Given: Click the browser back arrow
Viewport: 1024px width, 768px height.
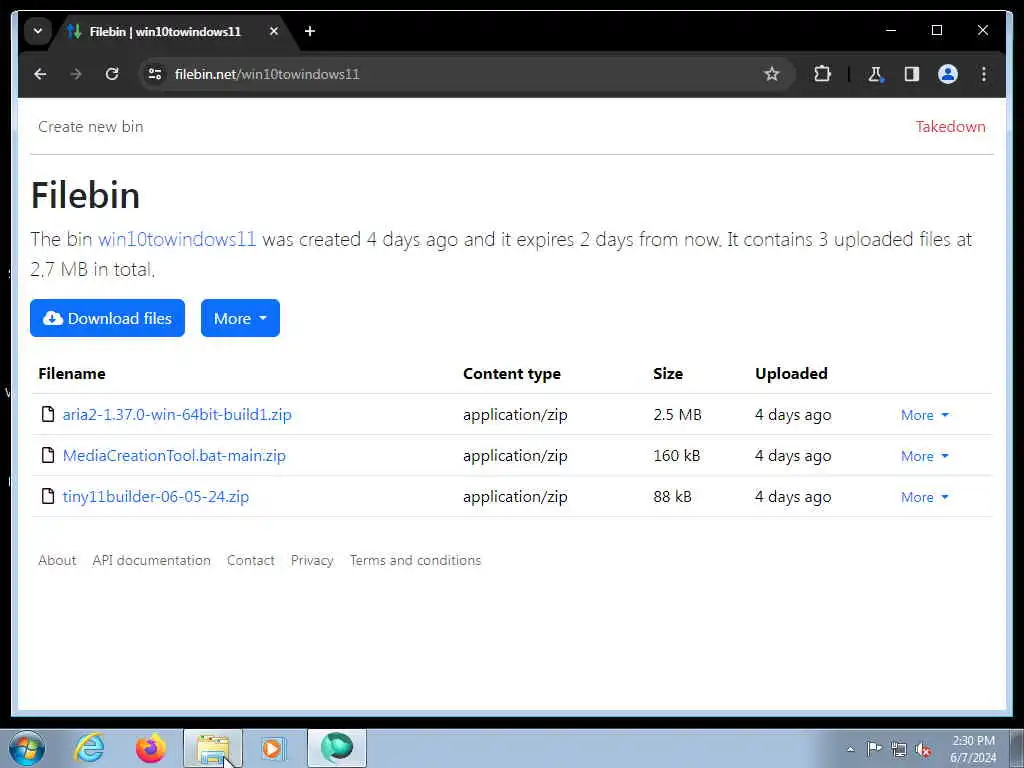Looking at the screenshot, I should point(40,74).
